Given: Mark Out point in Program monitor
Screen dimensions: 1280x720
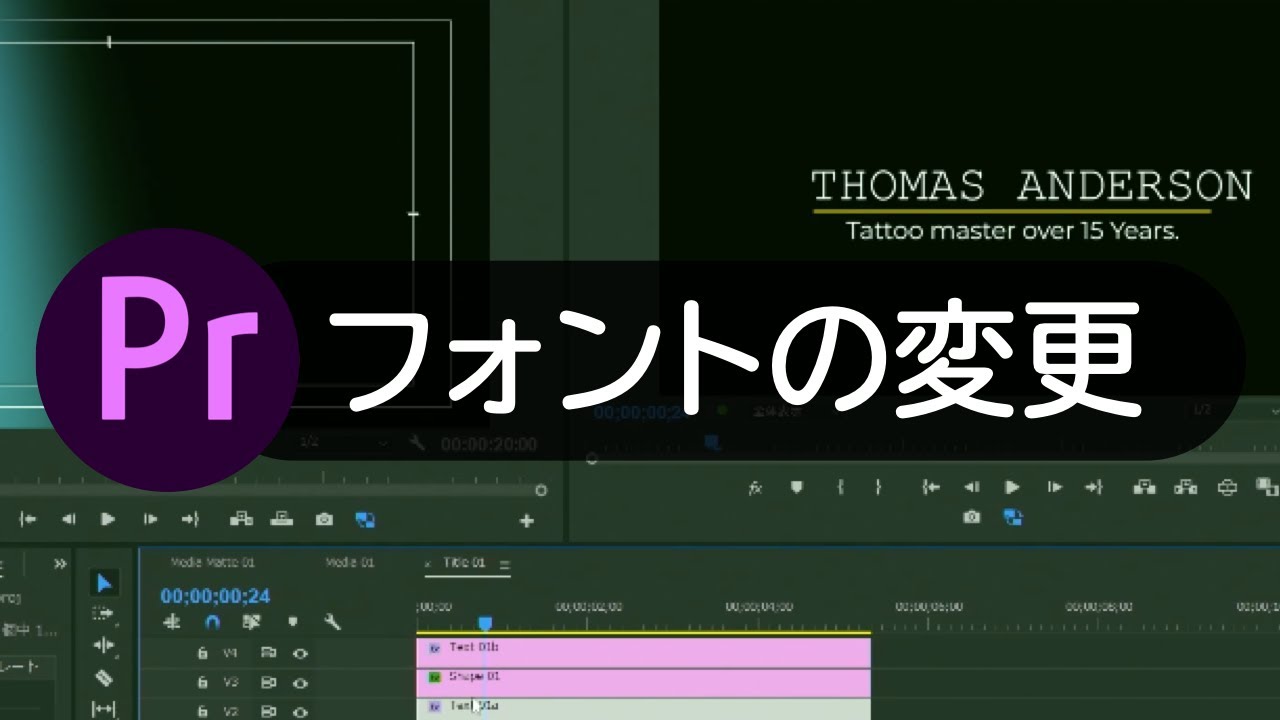Looking at the screenshot, I should 878,487.
